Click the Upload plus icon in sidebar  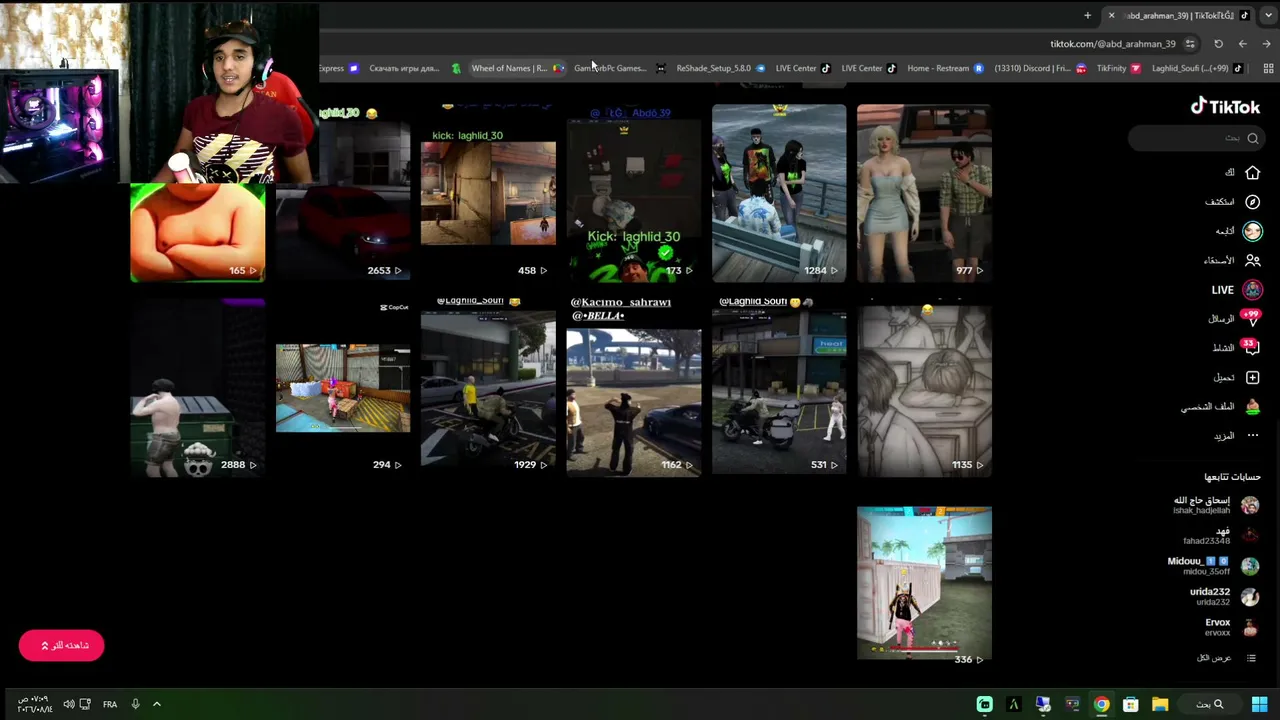coord(1252,377)
